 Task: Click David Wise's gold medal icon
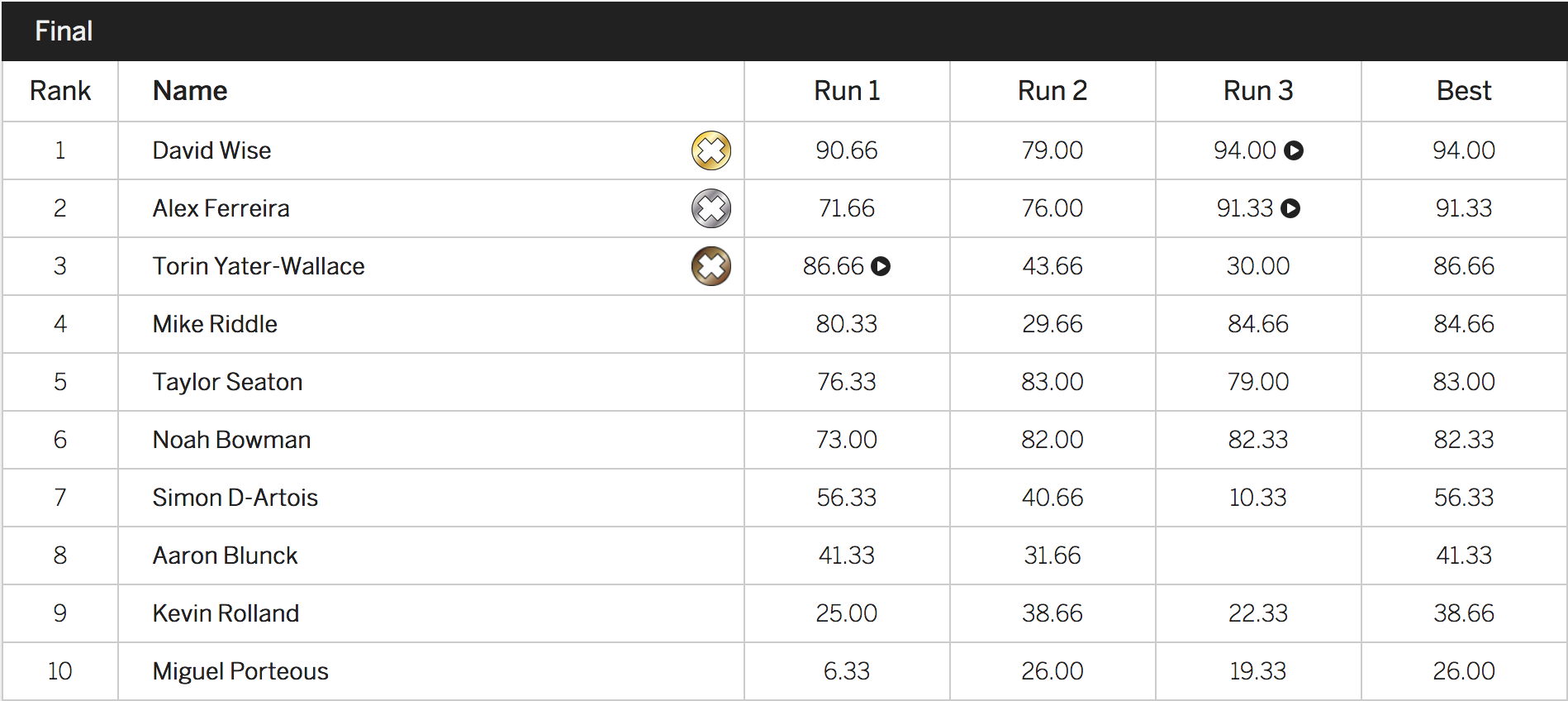pos(710,150)
